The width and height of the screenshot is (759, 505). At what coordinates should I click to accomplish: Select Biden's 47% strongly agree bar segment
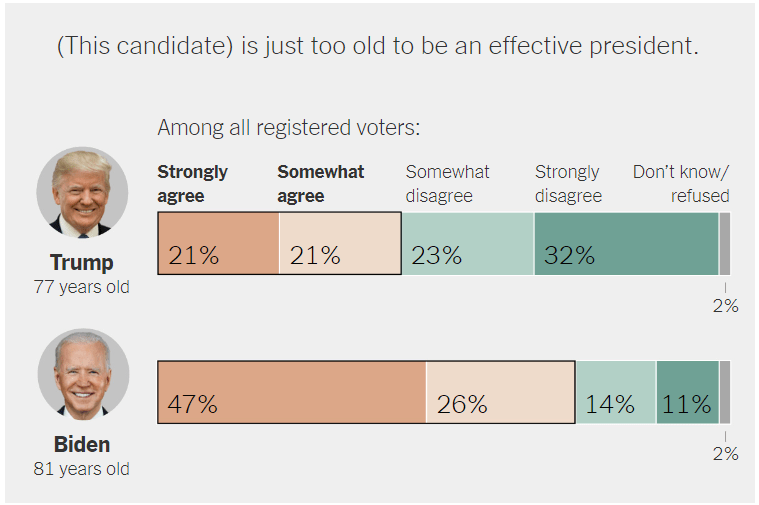click(292, 391)
